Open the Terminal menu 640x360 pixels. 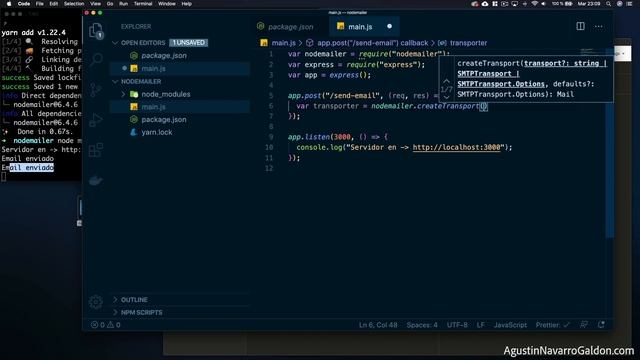click(x=143, y=4)
